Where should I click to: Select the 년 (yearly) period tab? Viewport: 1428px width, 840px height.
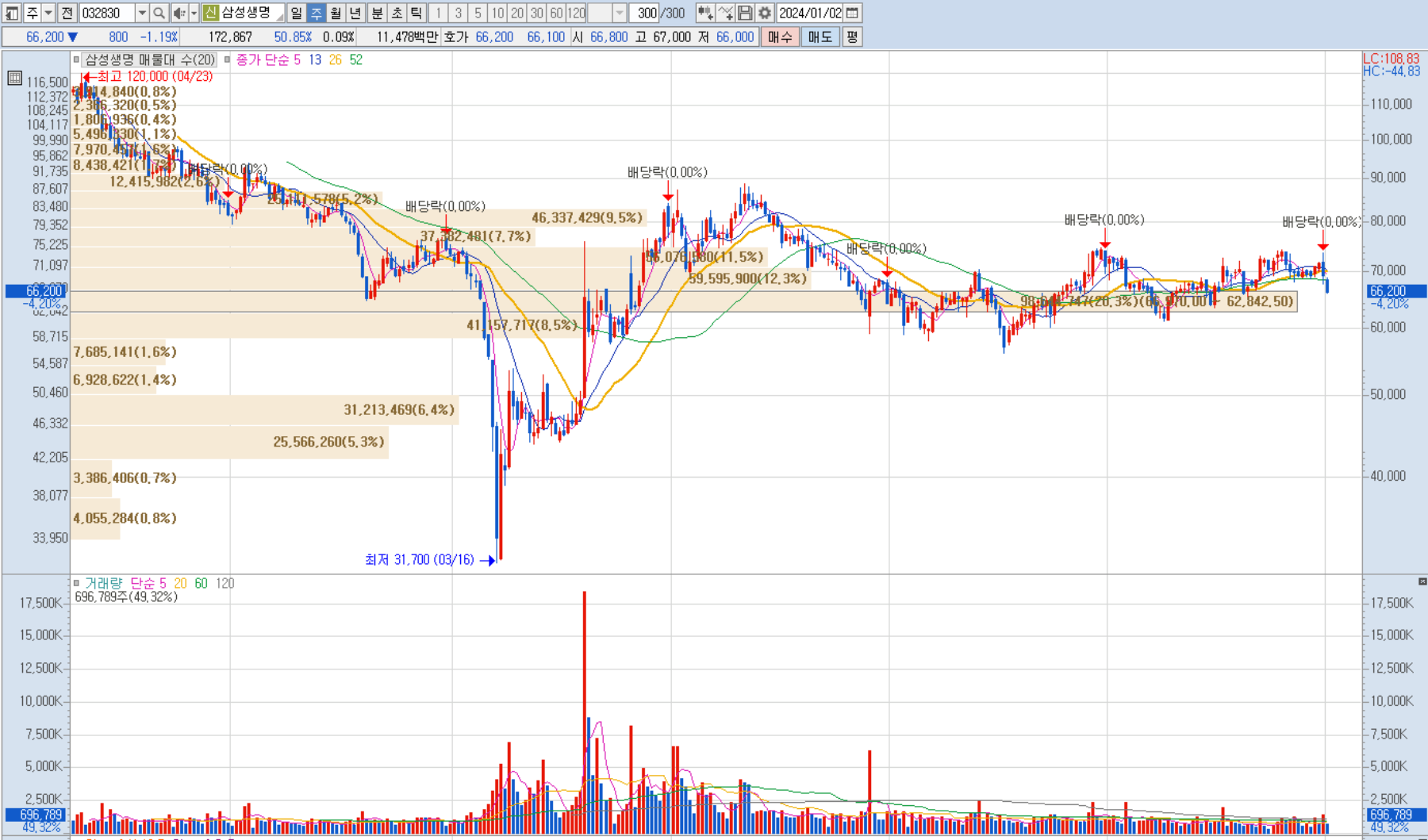point(355,13)
